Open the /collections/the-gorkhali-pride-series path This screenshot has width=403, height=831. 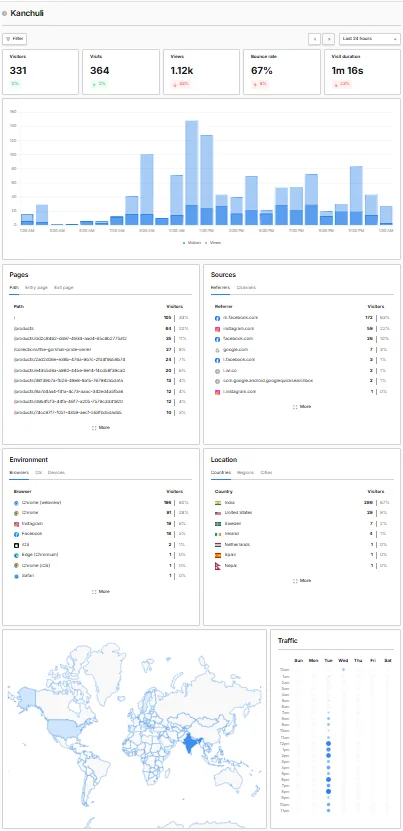(53, 349)
